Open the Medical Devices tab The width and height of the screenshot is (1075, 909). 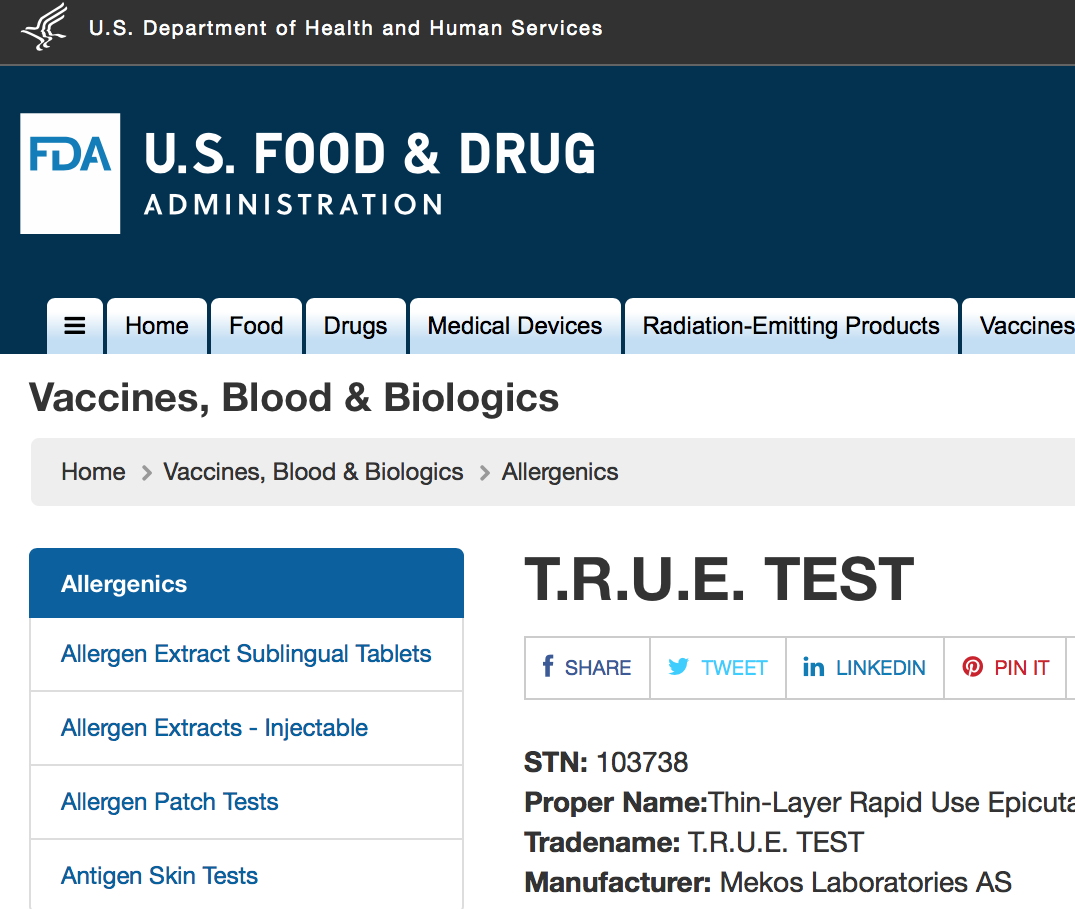[x=515, y=326]
